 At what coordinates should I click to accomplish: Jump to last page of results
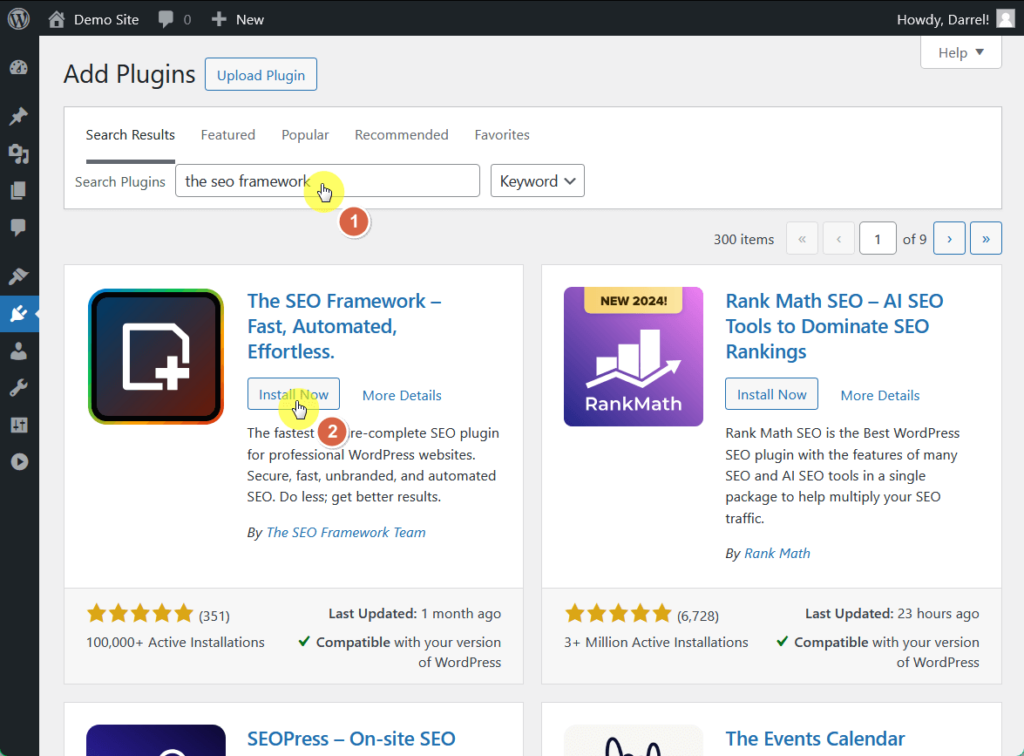point(985,239)
